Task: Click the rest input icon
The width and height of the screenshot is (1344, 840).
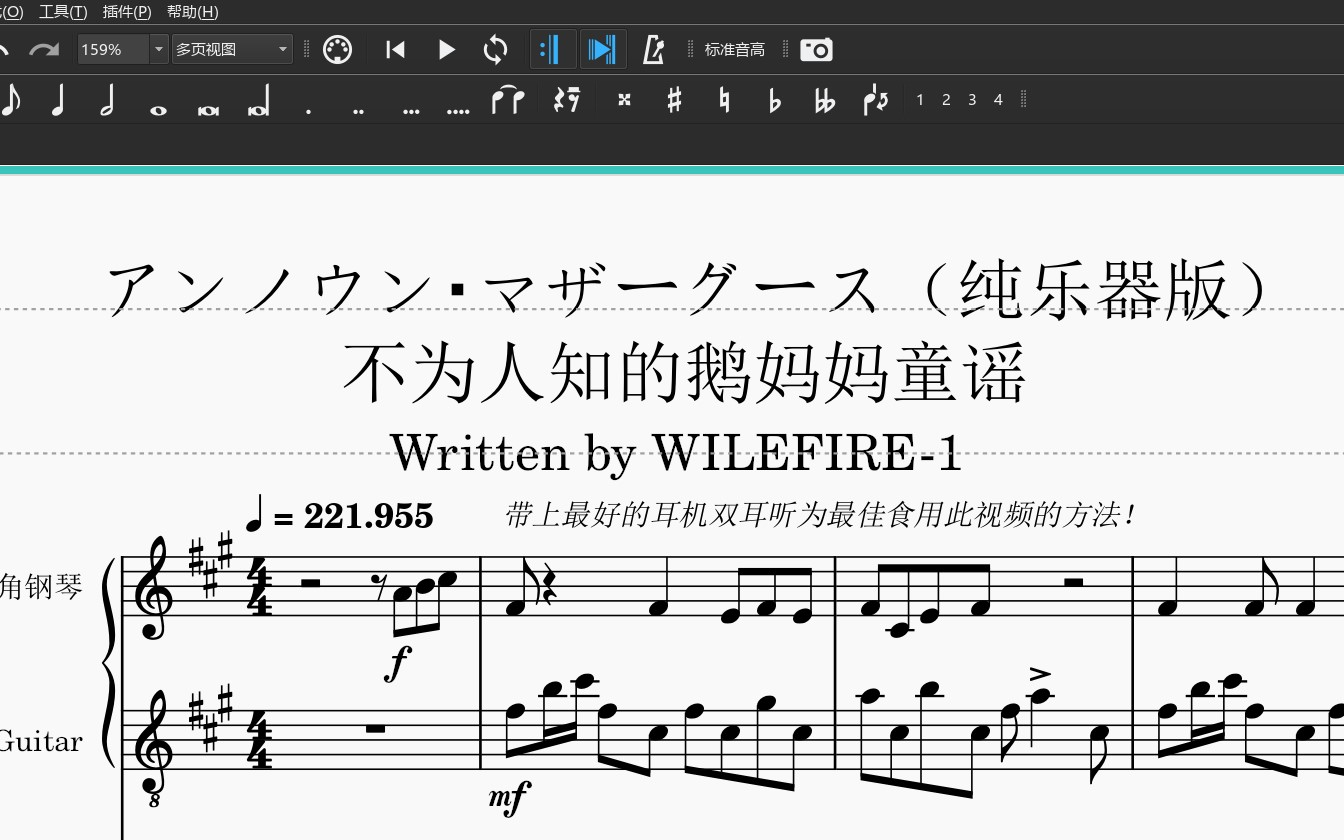Action: coord(567,100)
